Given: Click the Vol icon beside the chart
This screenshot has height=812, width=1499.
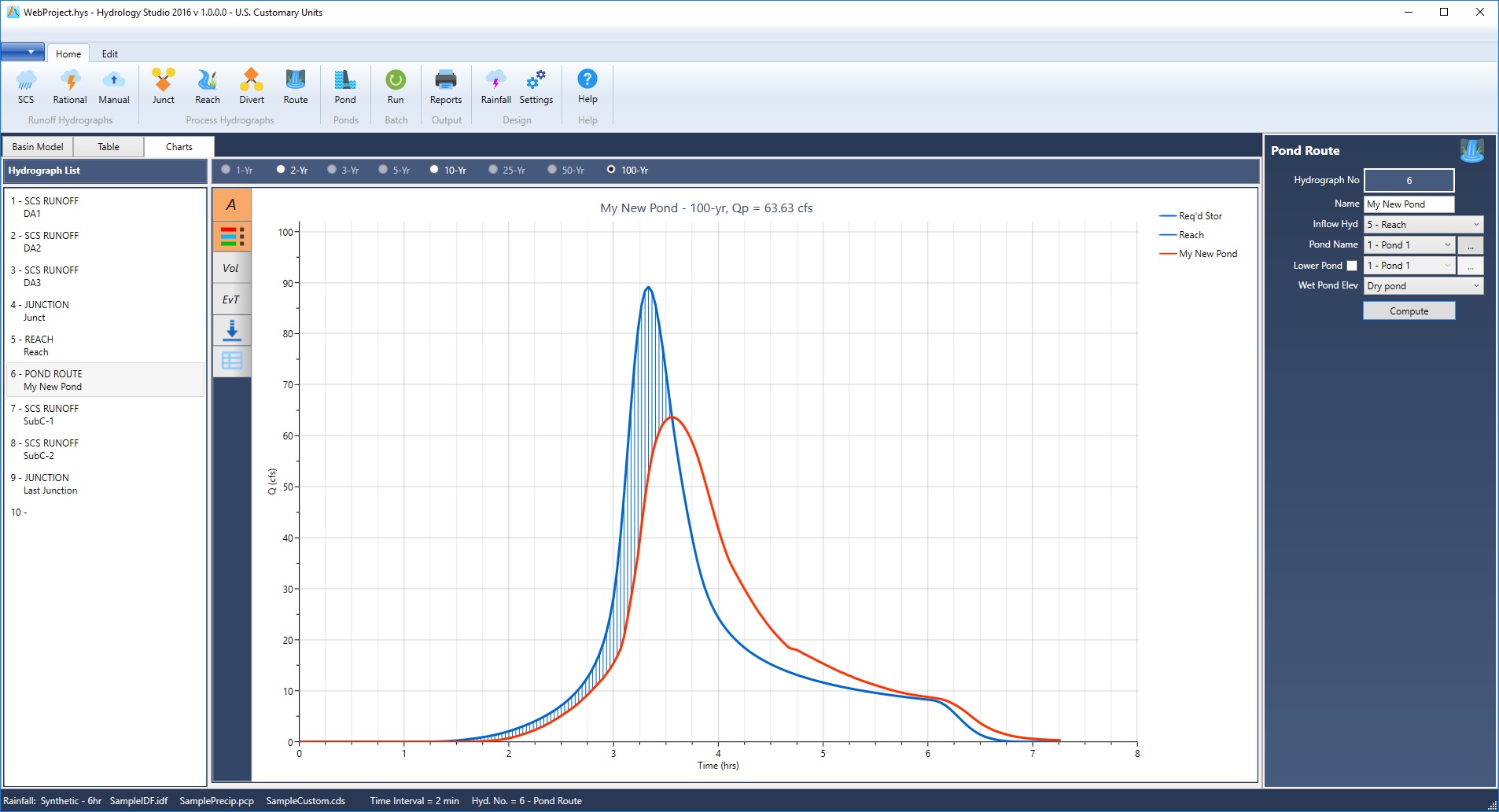Looking at the screenshot, I should (232, 267).
